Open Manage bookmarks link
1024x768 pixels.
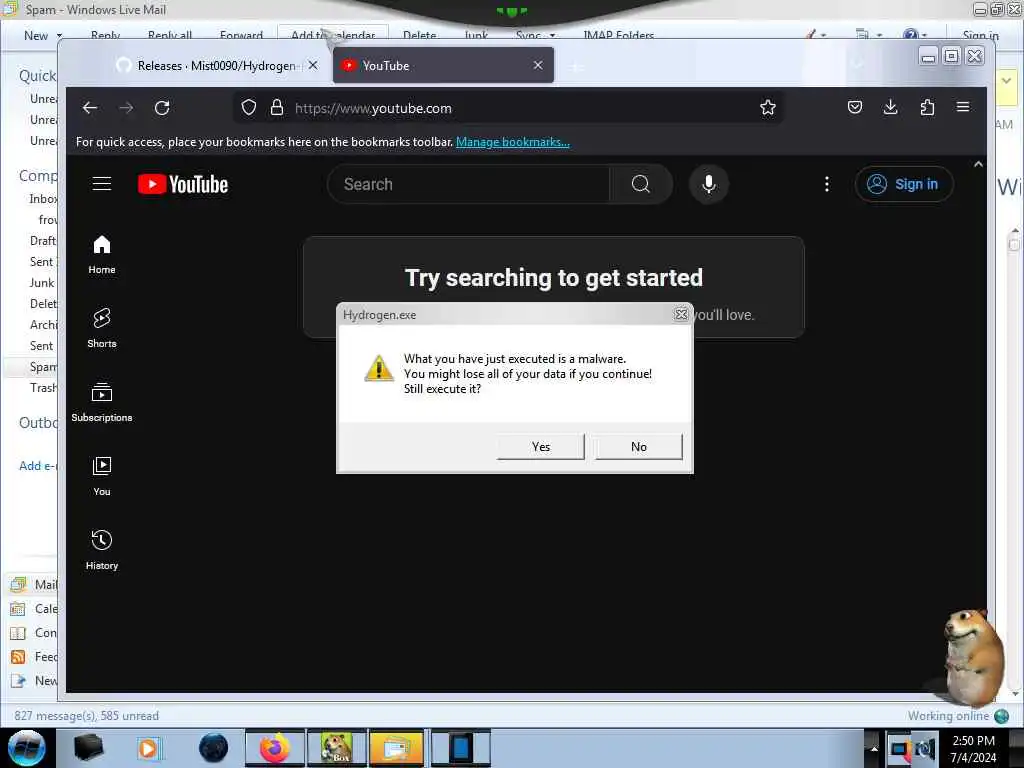[513, 142]
